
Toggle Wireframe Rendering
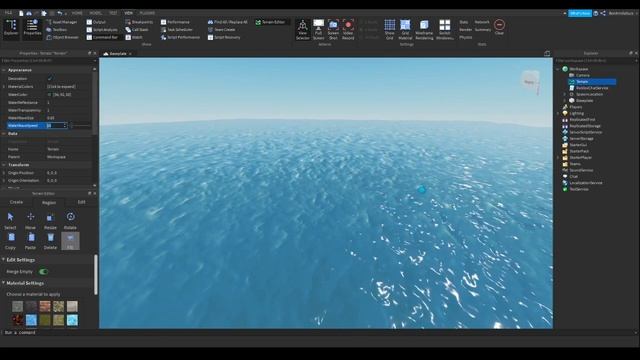[424, 29]
